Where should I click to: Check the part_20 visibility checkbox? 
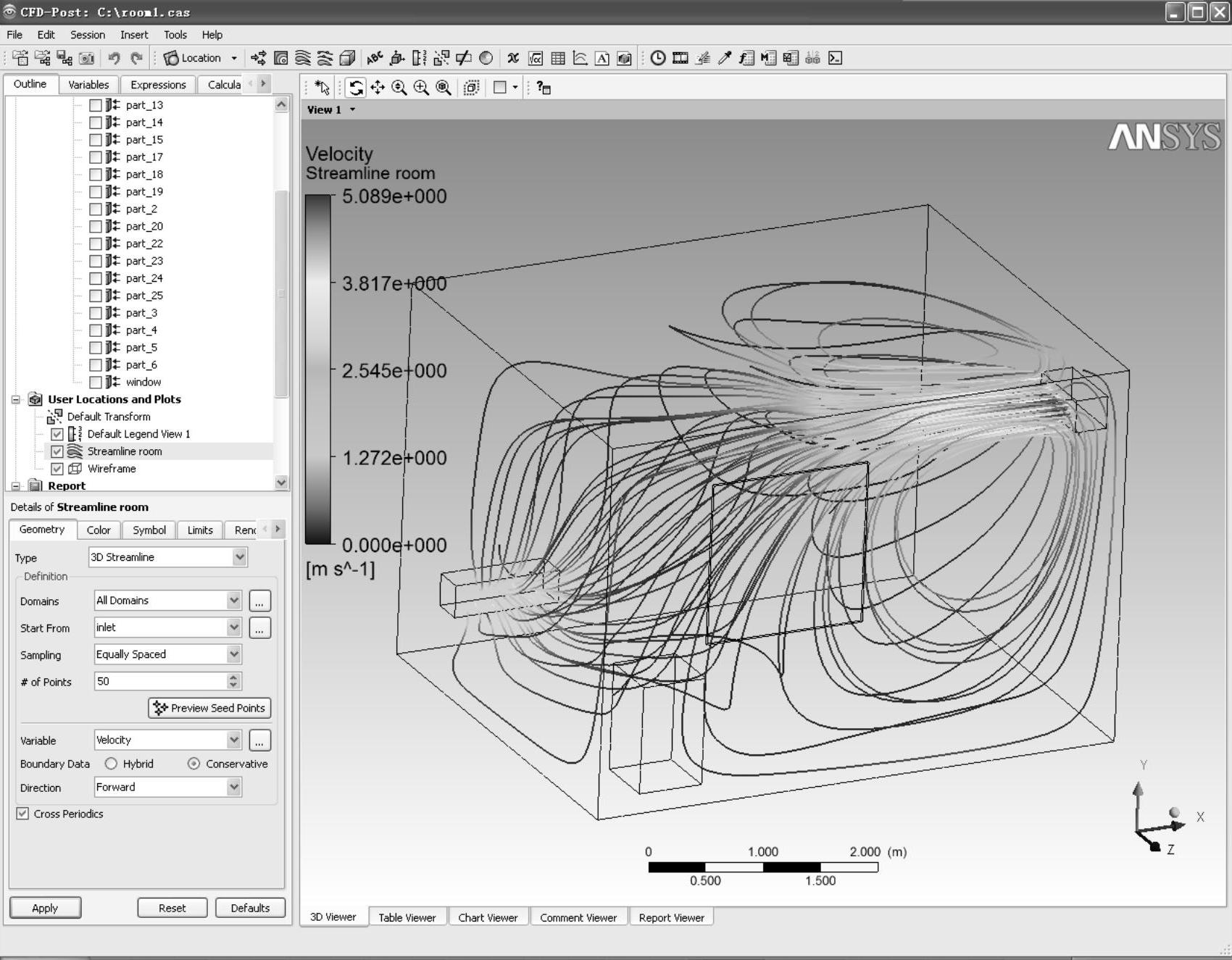(96, 226)
